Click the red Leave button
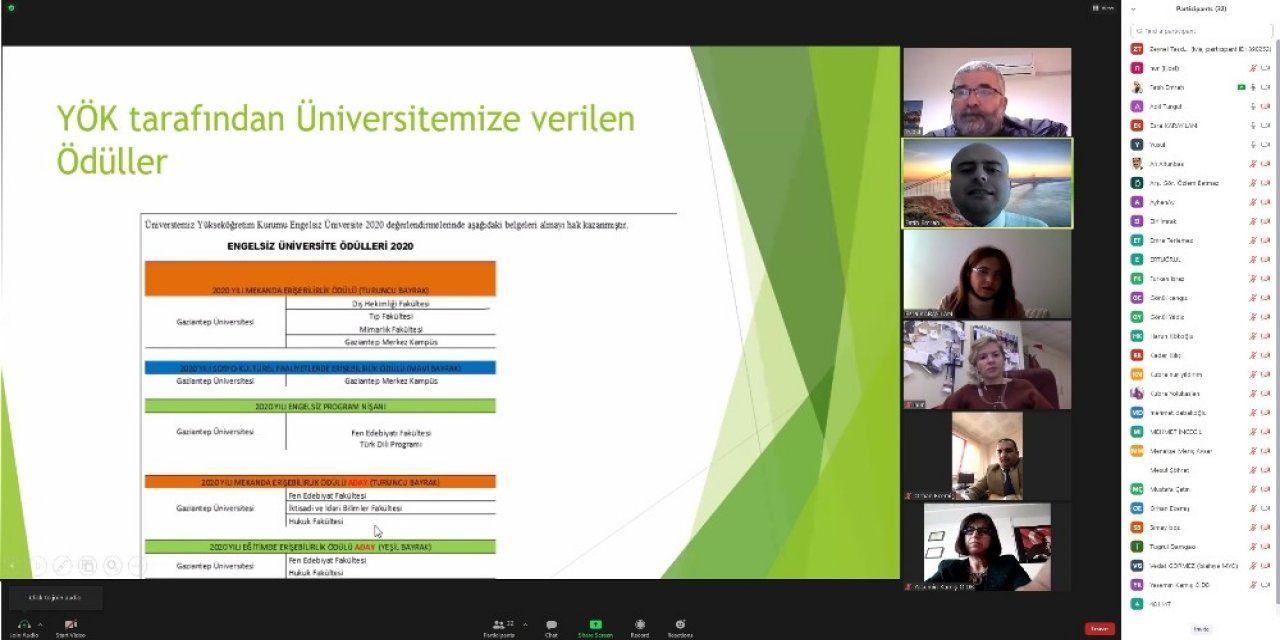The height and width of the screenshot is (640, 1280). (x=1099, y=629)
